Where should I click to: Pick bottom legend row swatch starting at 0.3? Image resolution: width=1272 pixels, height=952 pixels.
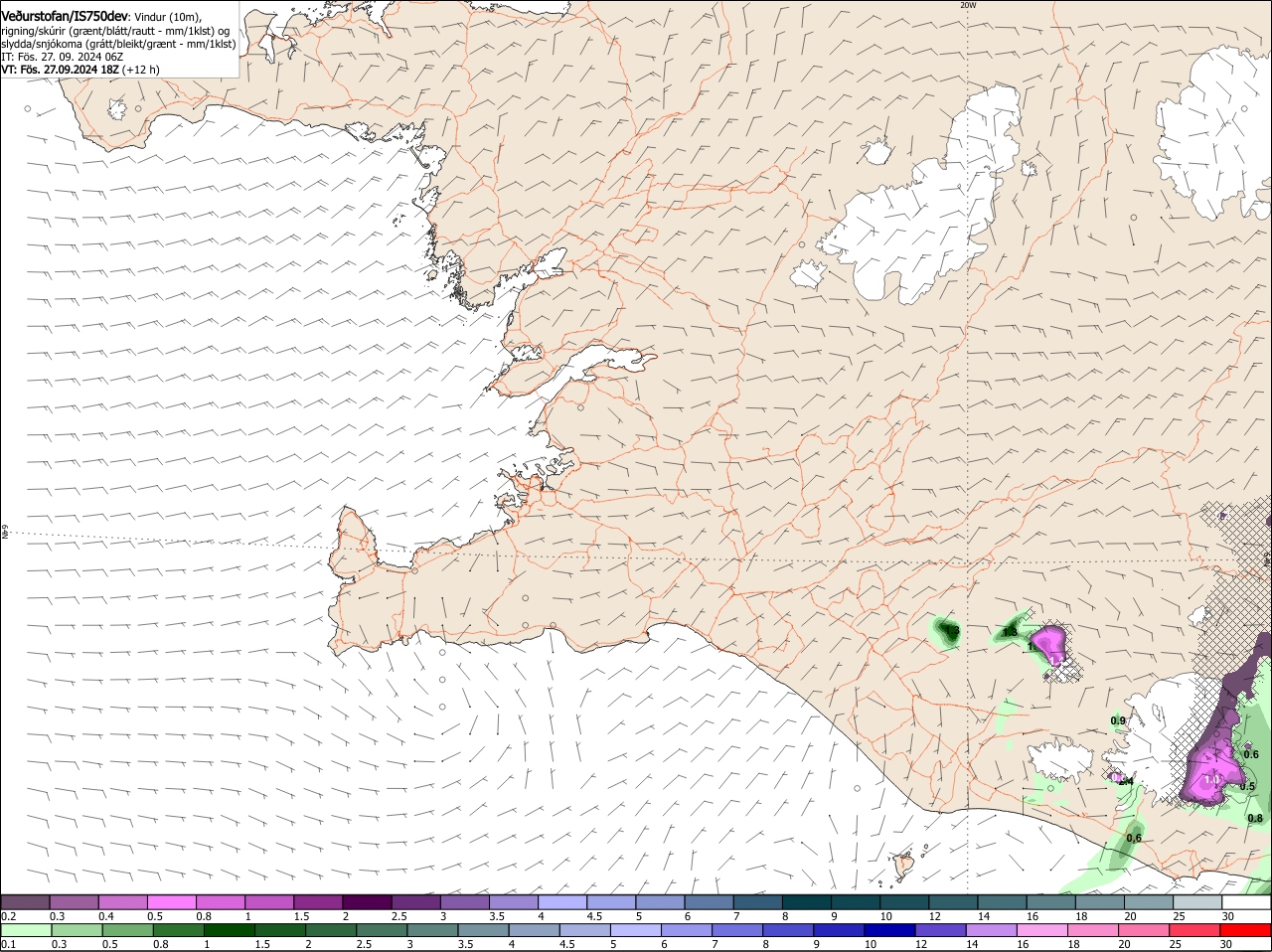pos(77,930)
